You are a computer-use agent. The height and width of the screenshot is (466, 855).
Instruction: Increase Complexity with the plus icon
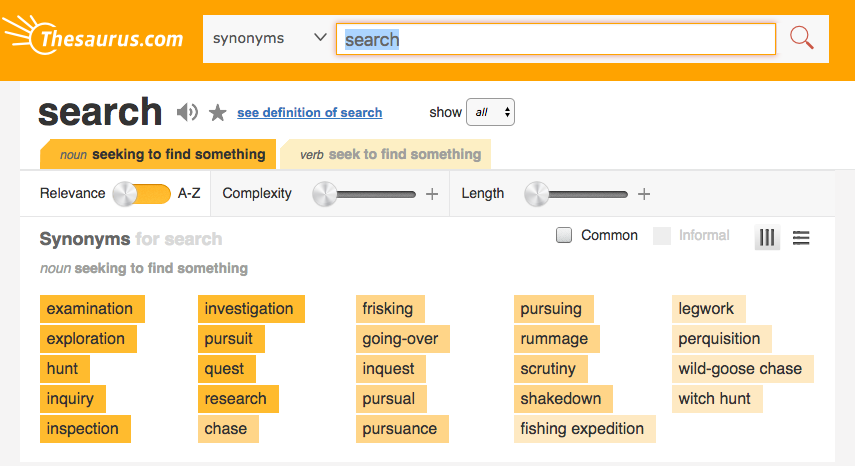[432, 194]
